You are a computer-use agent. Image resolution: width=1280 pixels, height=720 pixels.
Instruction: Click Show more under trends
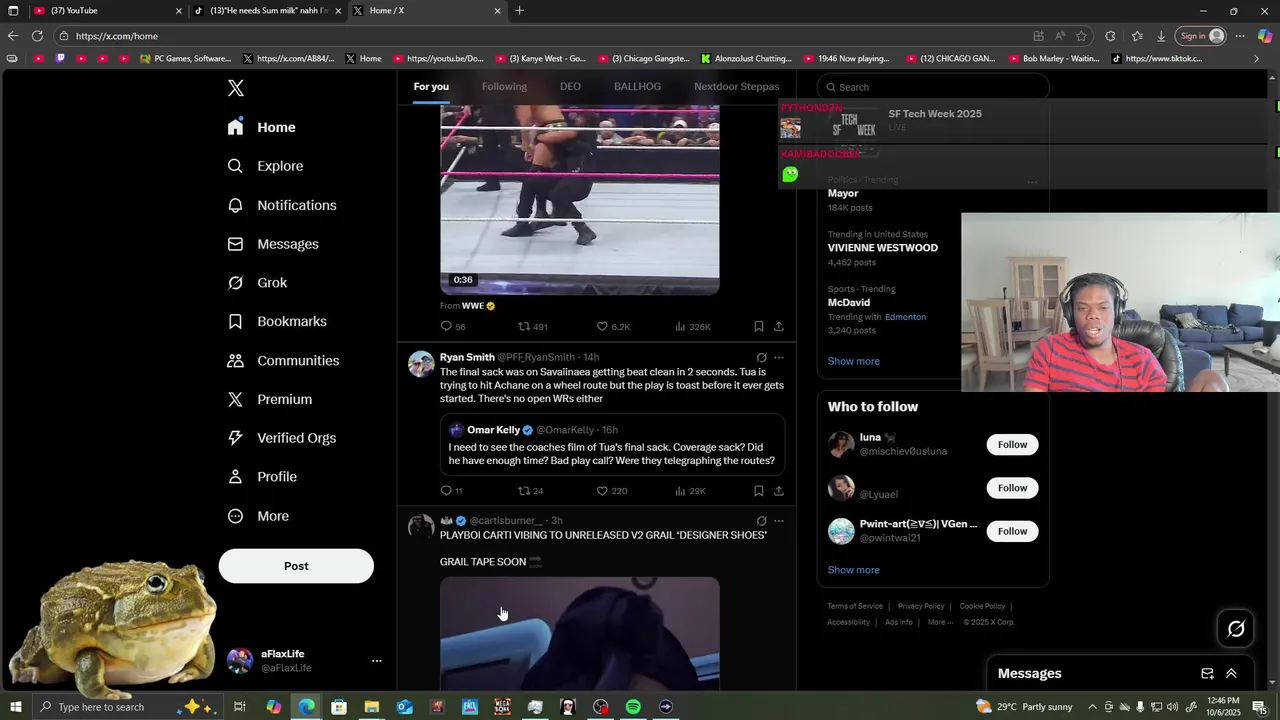point(853,361)
